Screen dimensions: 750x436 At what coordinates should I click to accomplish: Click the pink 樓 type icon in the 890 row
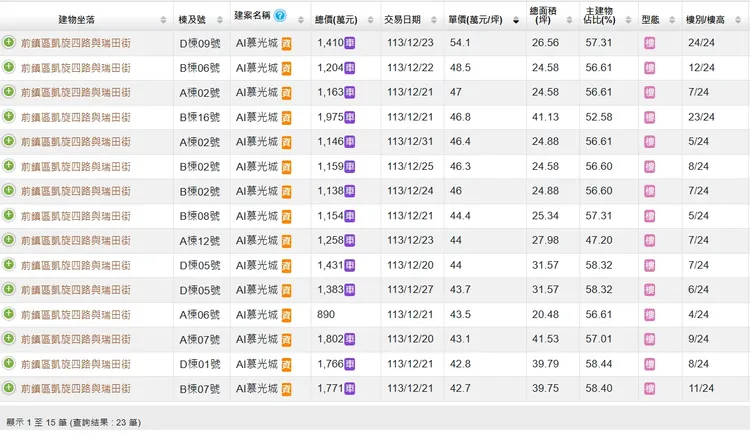click(x=650, y=315)
